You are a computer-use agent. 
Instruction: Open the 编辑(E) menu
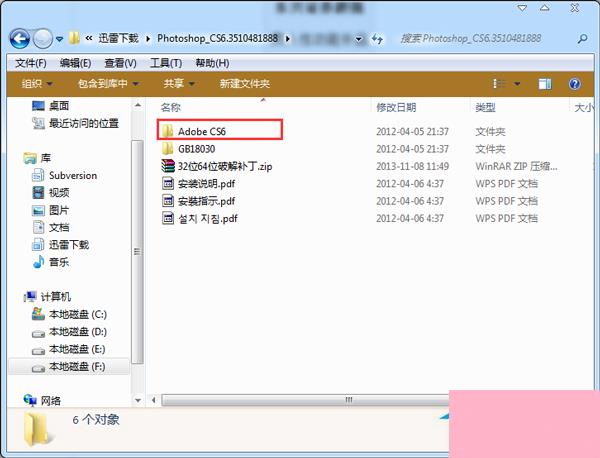[x=75, y=63]
